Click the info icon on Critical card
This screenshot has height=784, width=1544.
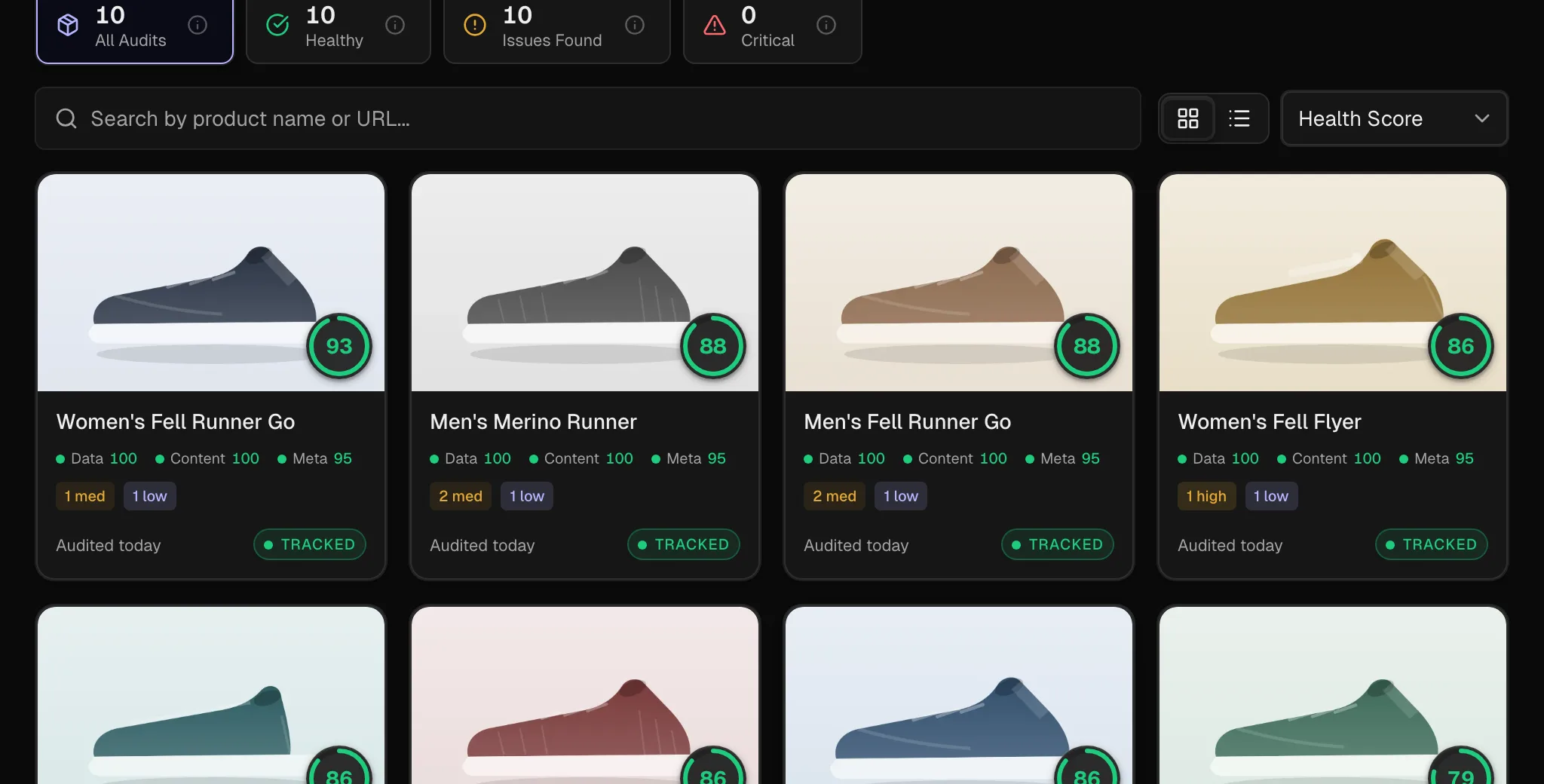point(826,25)
